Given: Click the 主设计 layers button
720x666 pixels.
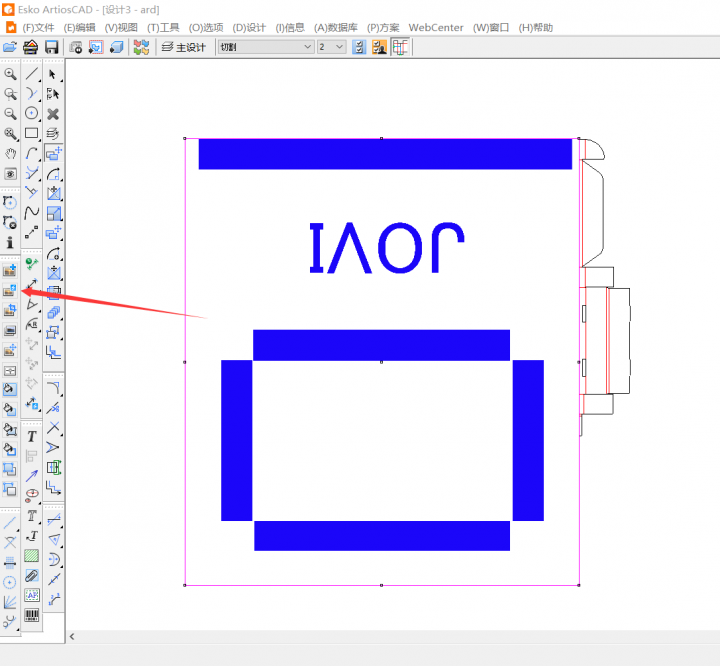Looking at the screenshot, I should (184, 47).
